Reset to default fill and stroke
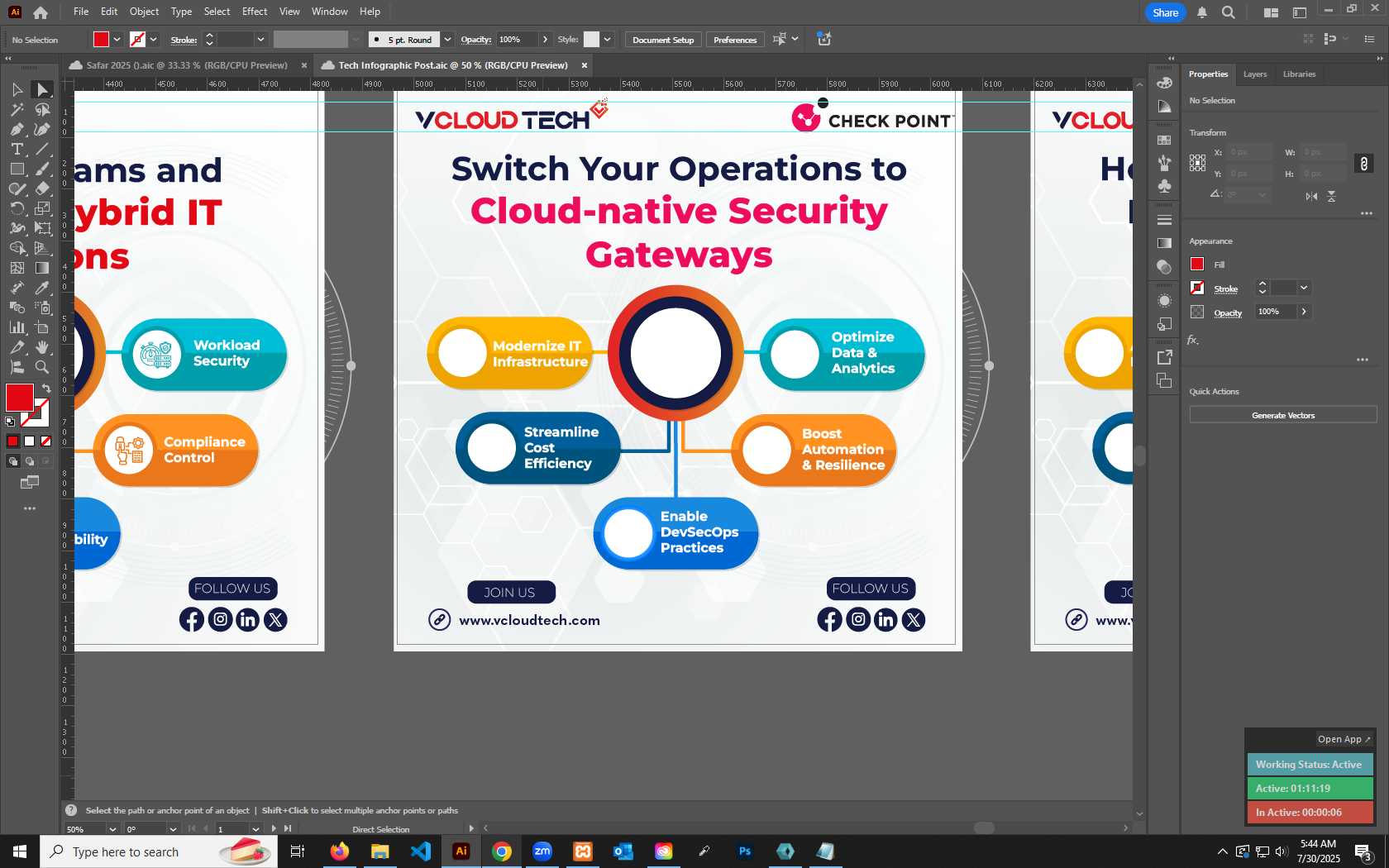This screenshot has height=868, width=1389. (10, 422)
